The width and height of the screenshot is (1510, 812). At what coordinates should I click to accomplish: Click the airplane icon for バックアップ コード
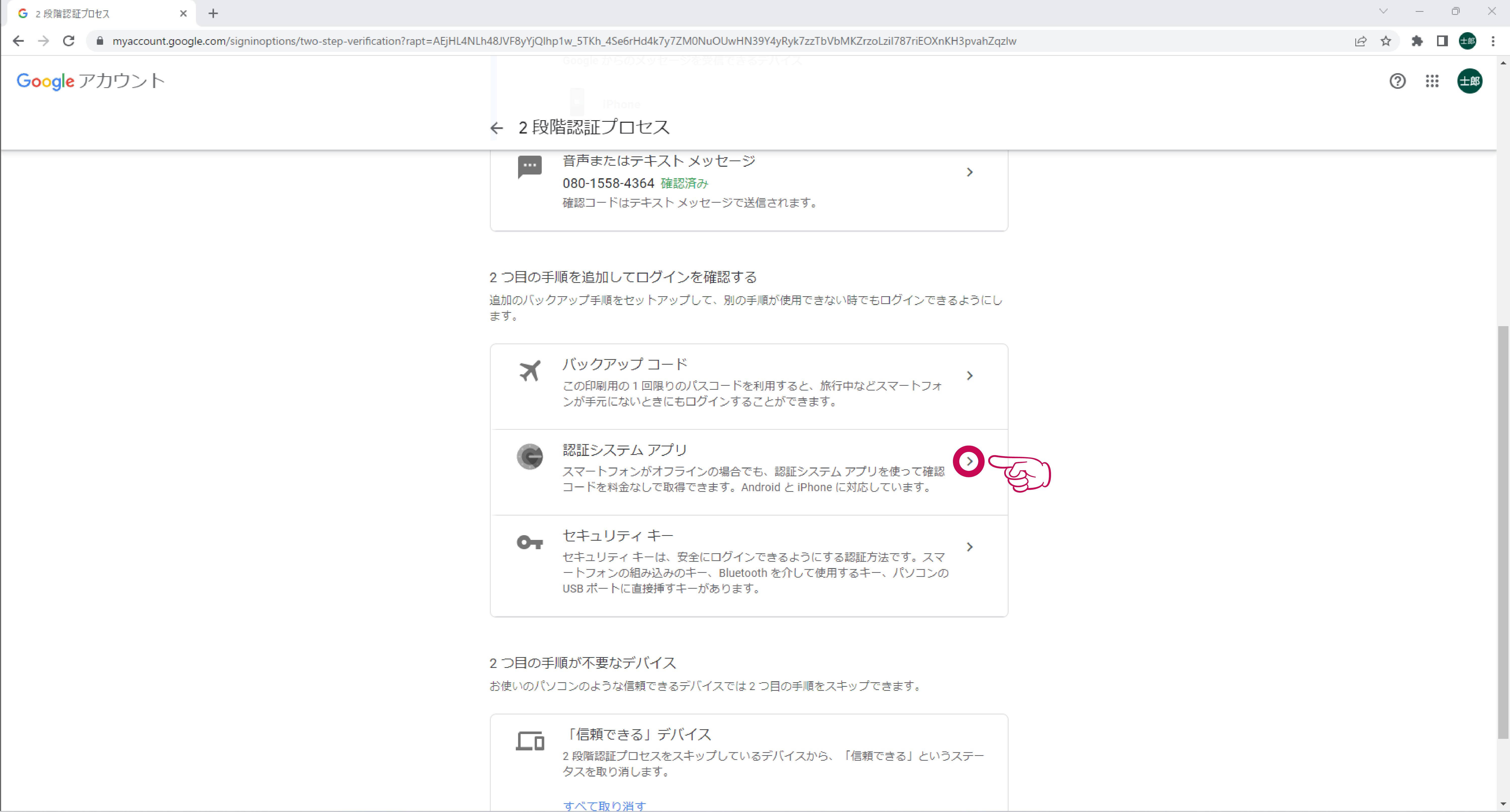click(529, 370)
